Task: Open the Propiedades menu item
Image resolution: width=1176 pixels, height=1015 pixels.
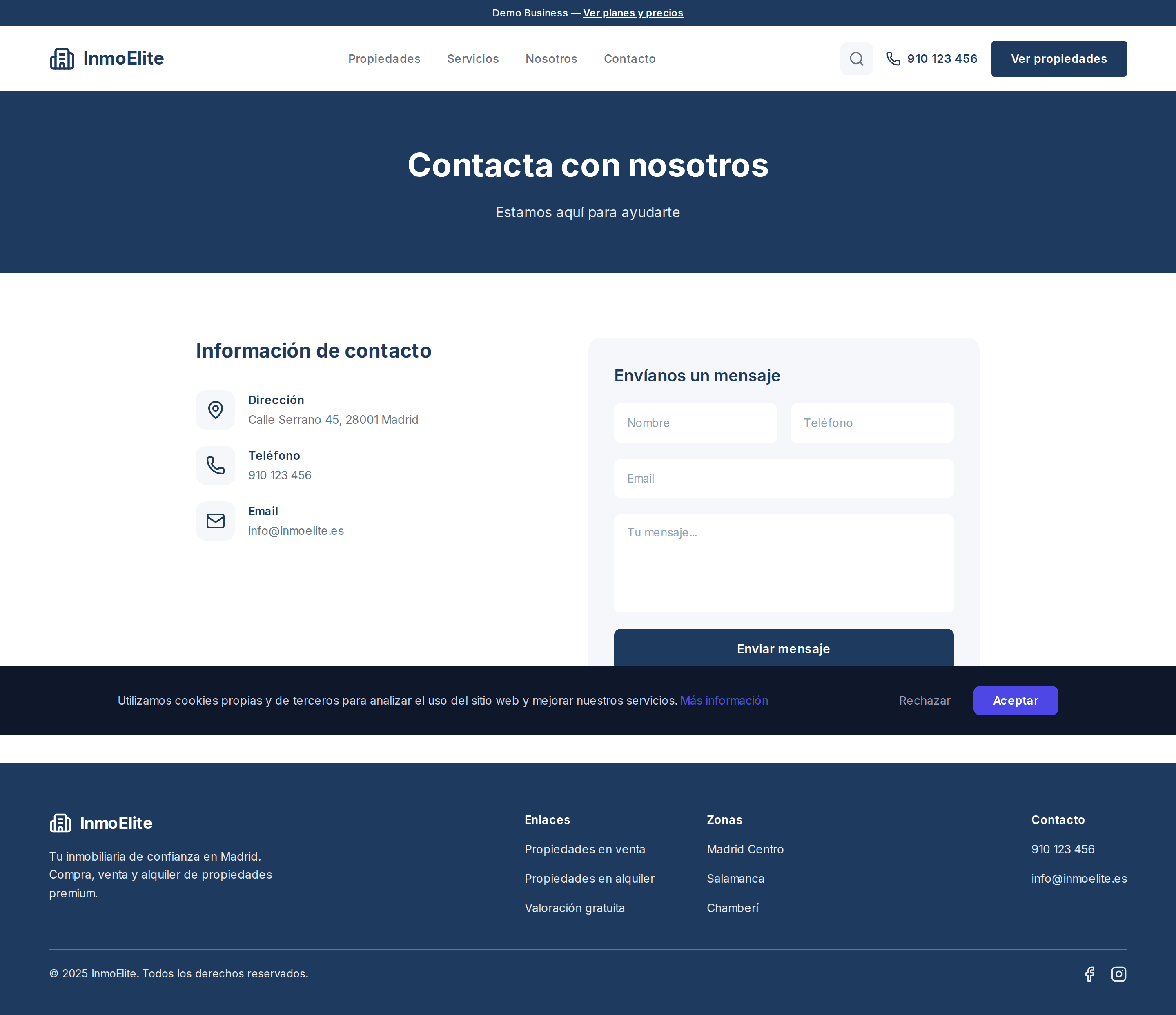Action: coord(384,58)
